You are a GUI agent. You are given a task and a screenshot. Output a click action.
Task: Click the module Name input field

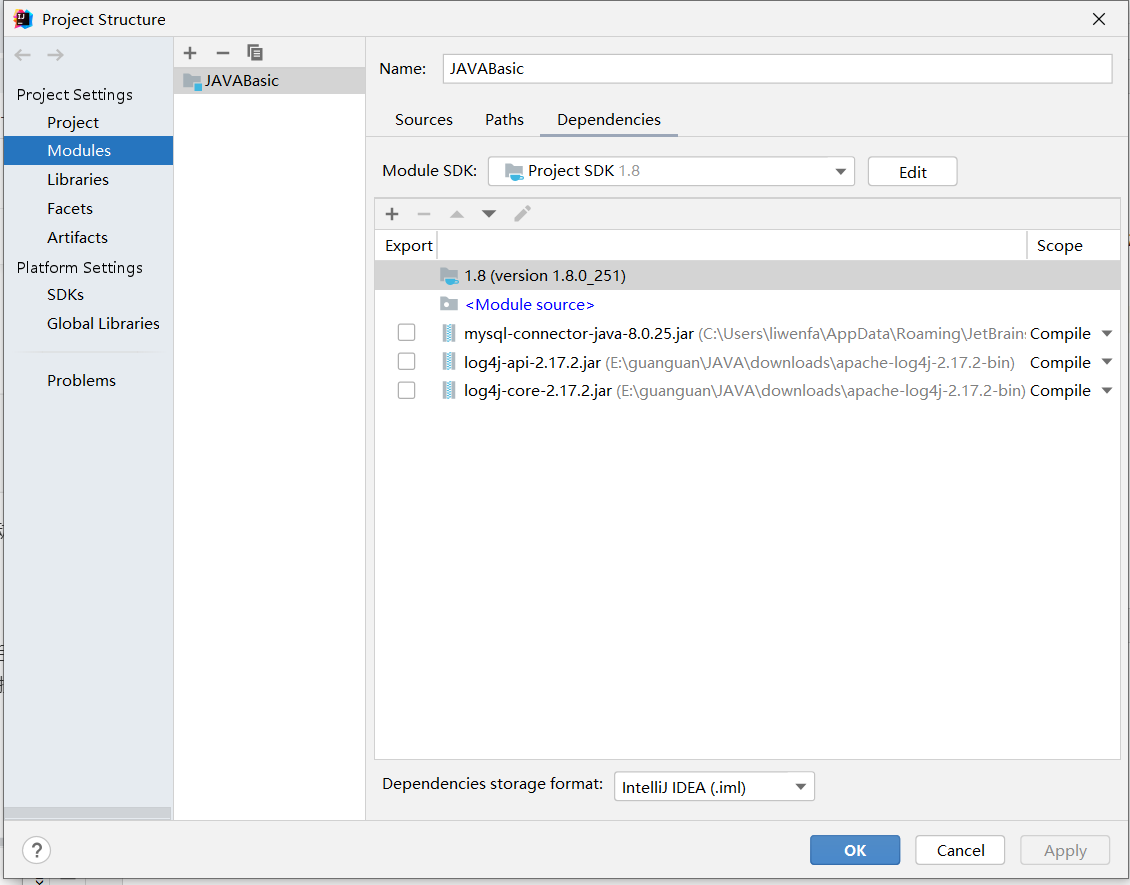pos(777,69)
